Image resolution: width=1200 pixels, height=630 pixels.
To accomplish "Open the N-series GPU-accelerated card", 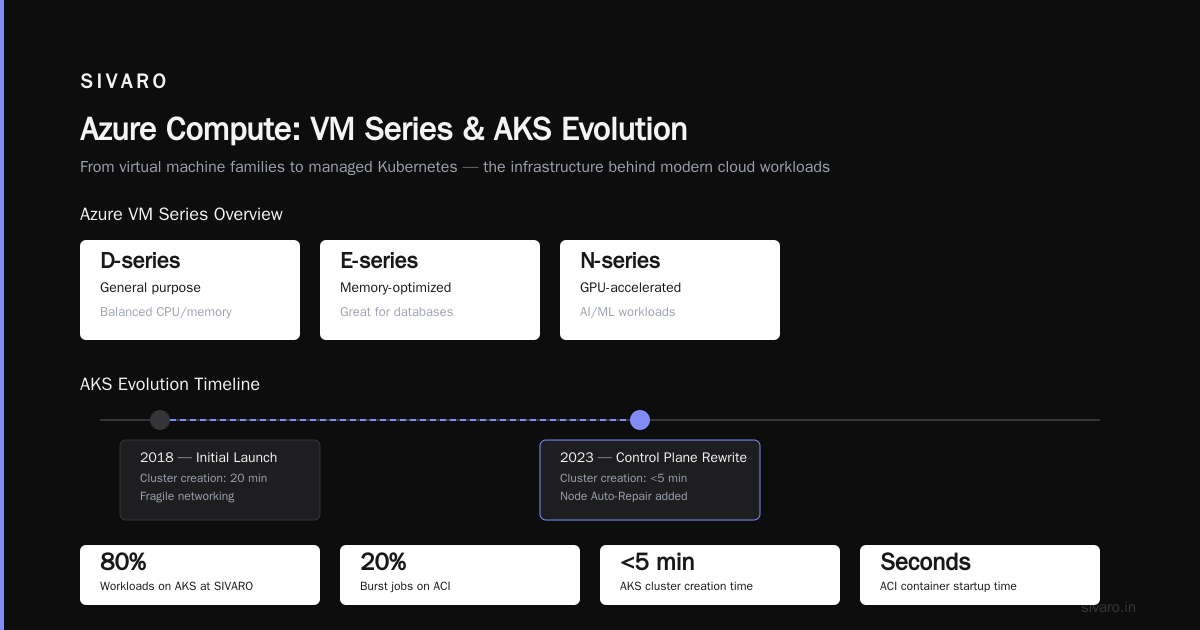I will pos(670,290).
